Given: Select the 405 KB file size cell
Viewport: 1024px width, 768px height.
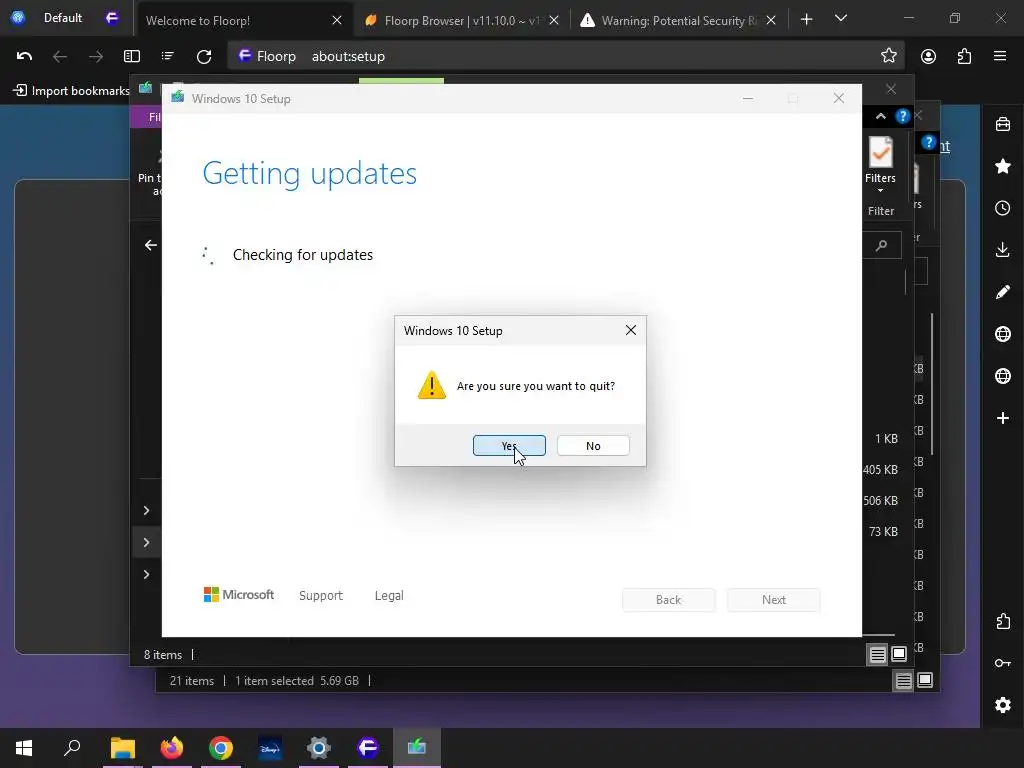Looking at the screenshot, I should click(880, 470).
